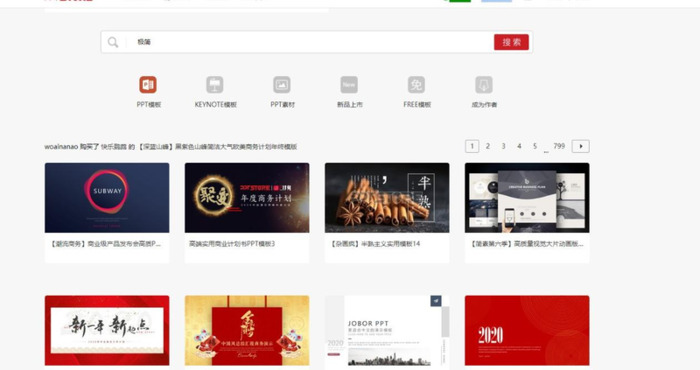Open the cinnamon 半熟 template thumbnail

tap(387, 198)
